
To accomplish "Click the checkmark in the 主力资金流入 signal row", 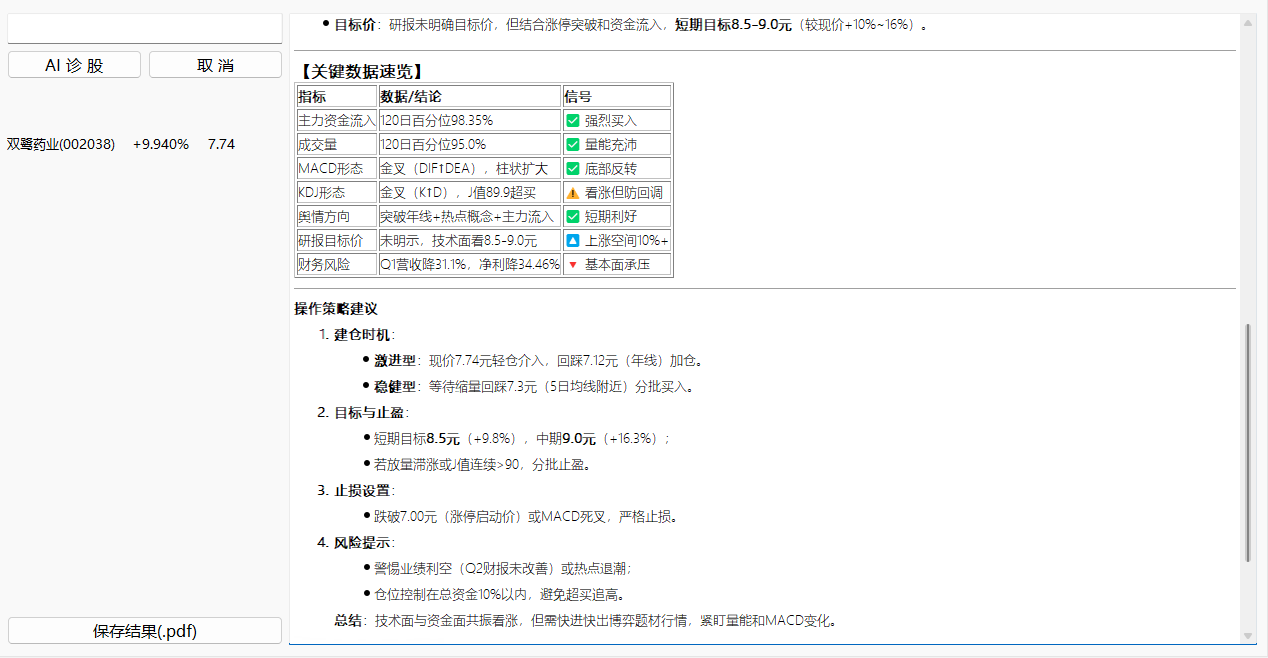I will click(x=572, y=120).
